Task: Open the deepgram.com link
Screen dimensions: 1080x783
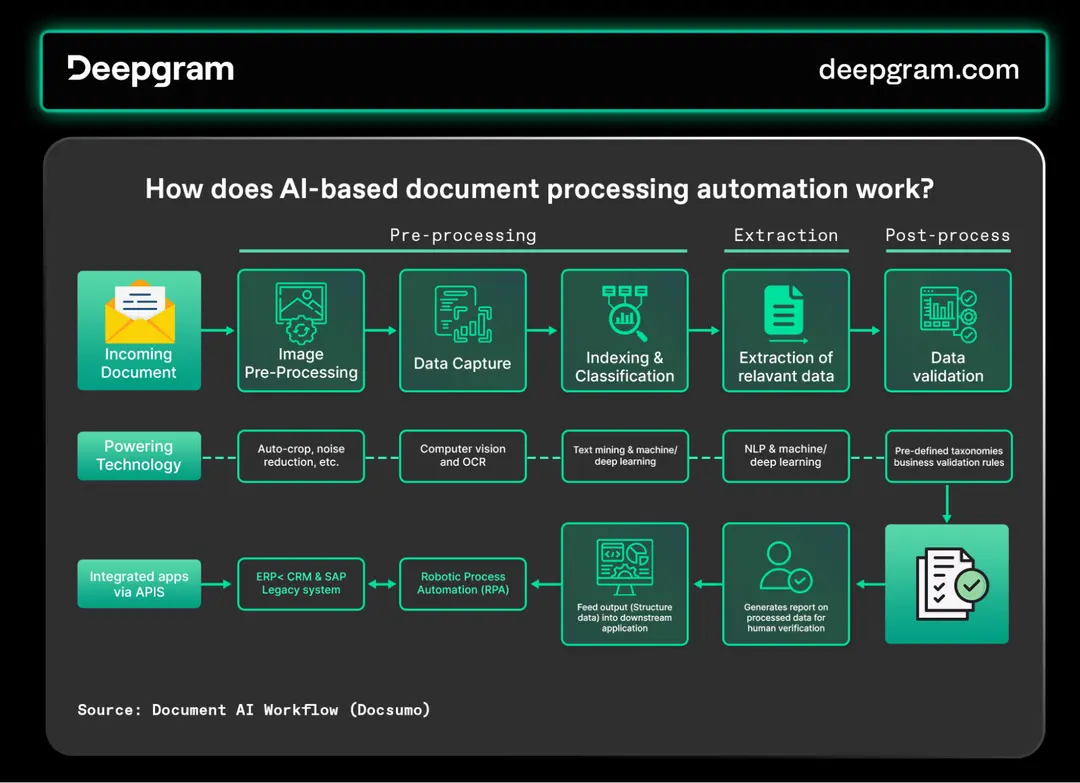Action: click(x=918, y=70)
